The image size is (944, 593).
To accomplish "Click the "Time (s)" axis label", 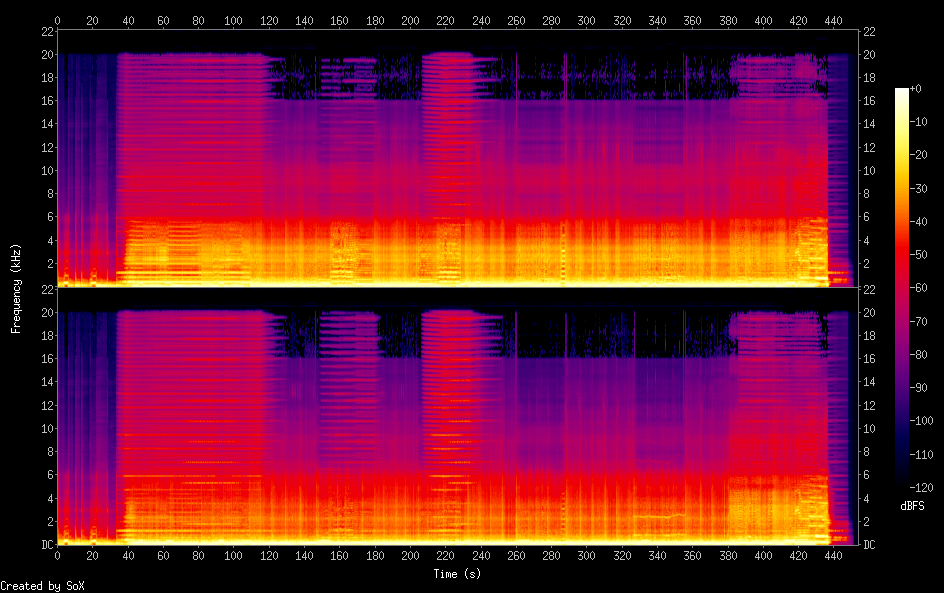I will click(457, 574).
